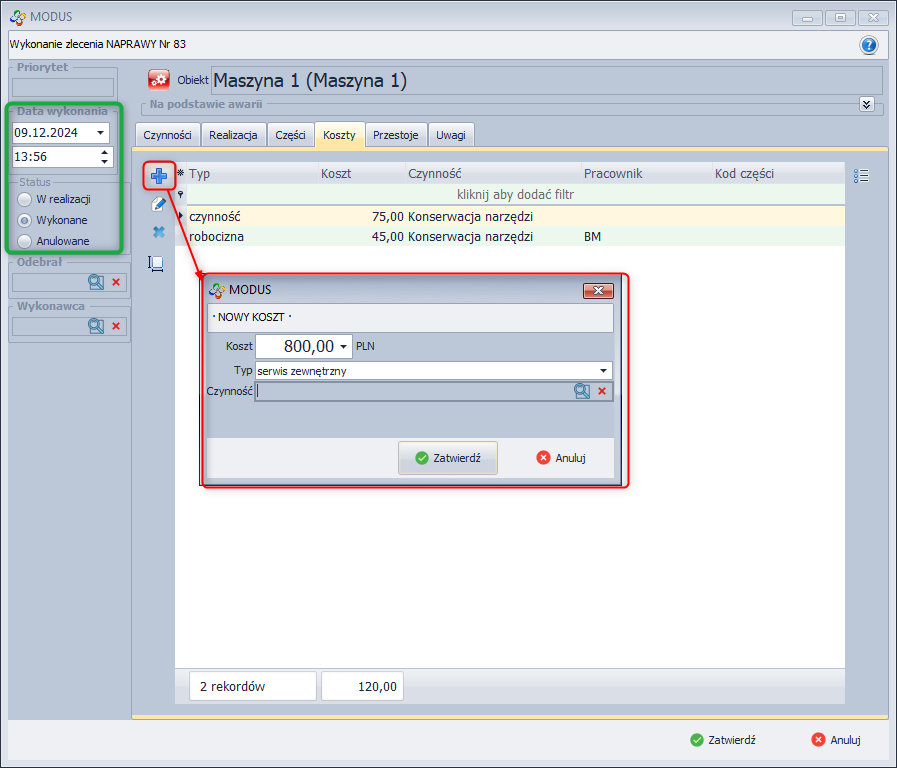The height and width of the screenshot is (768, 897).
Task: Click Zatwierdź in the Nowy Koszt dialog
Action: pyautogui.click(x=447, y=458)
